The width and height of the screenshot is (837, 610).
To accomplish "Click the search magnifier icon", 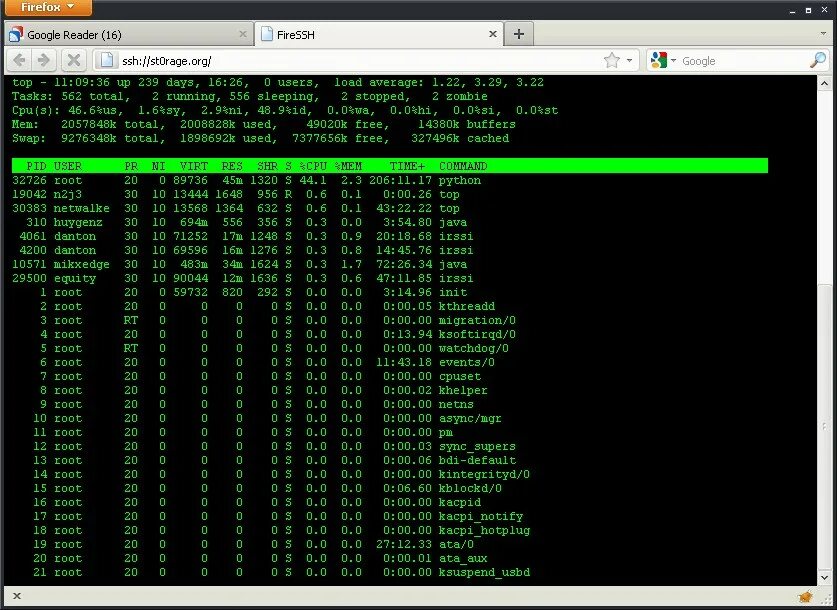I will tap(818, 60).
